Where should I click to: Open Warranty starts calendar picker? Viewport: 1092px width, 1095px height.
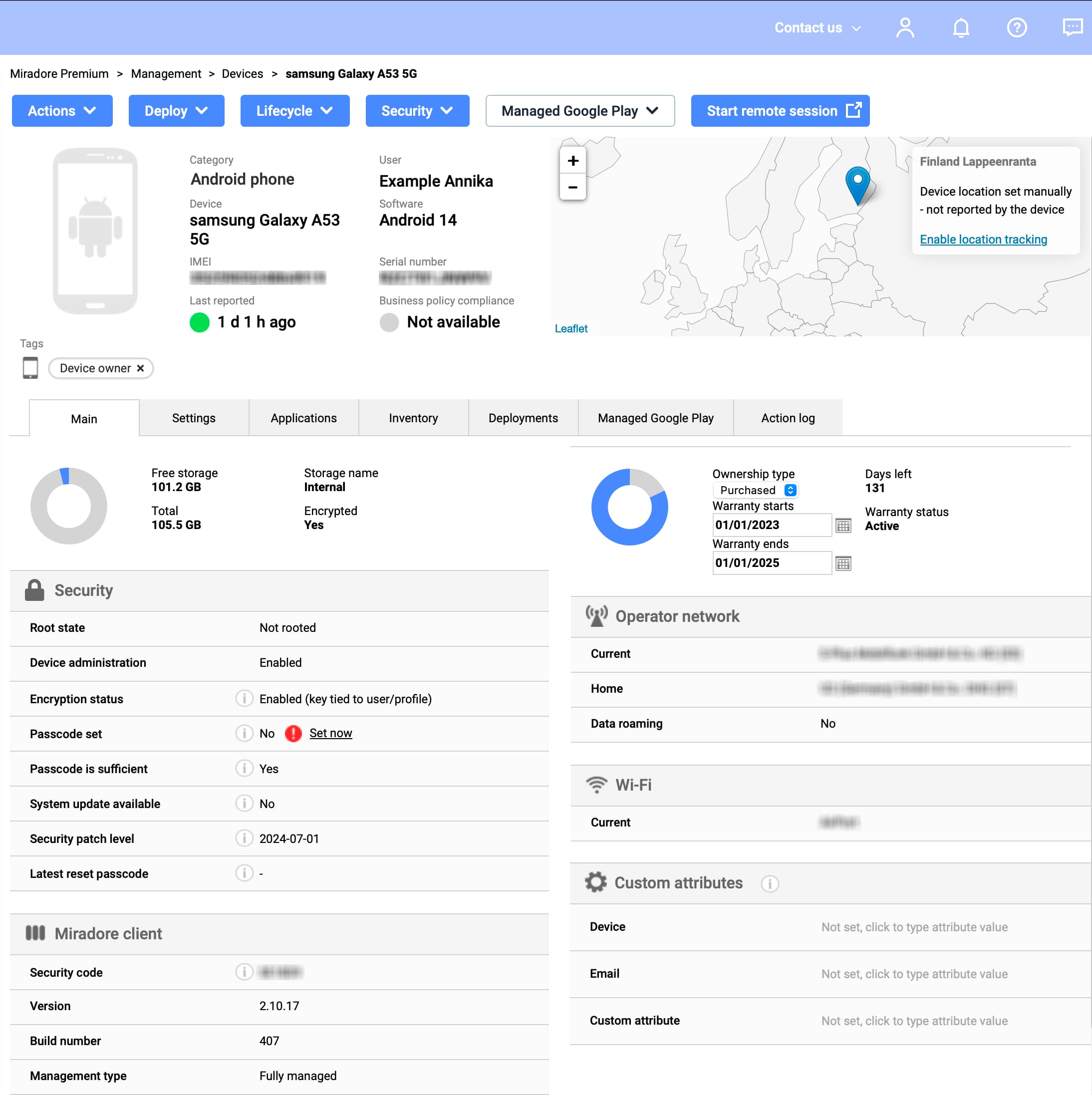842,526
